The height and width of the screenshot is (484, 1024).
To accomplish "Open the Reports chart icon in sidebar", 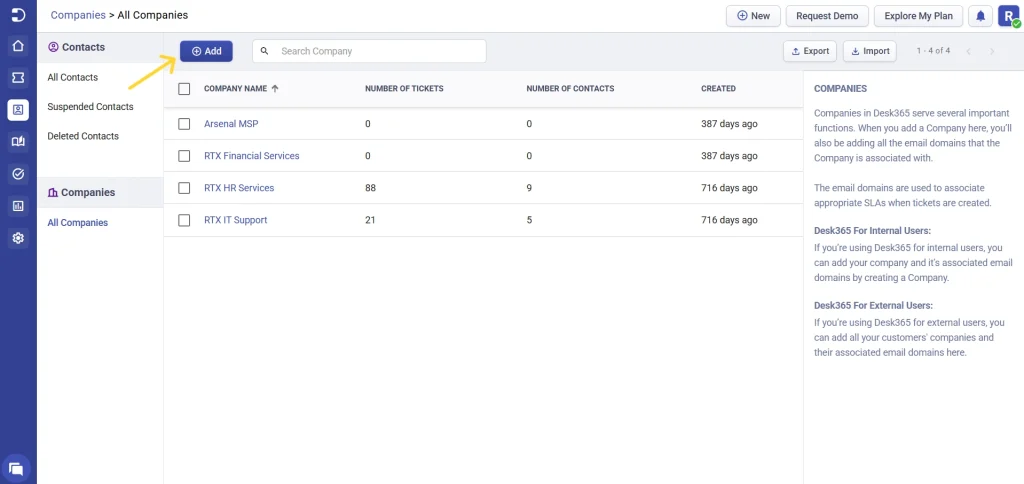I will (18, 206).
